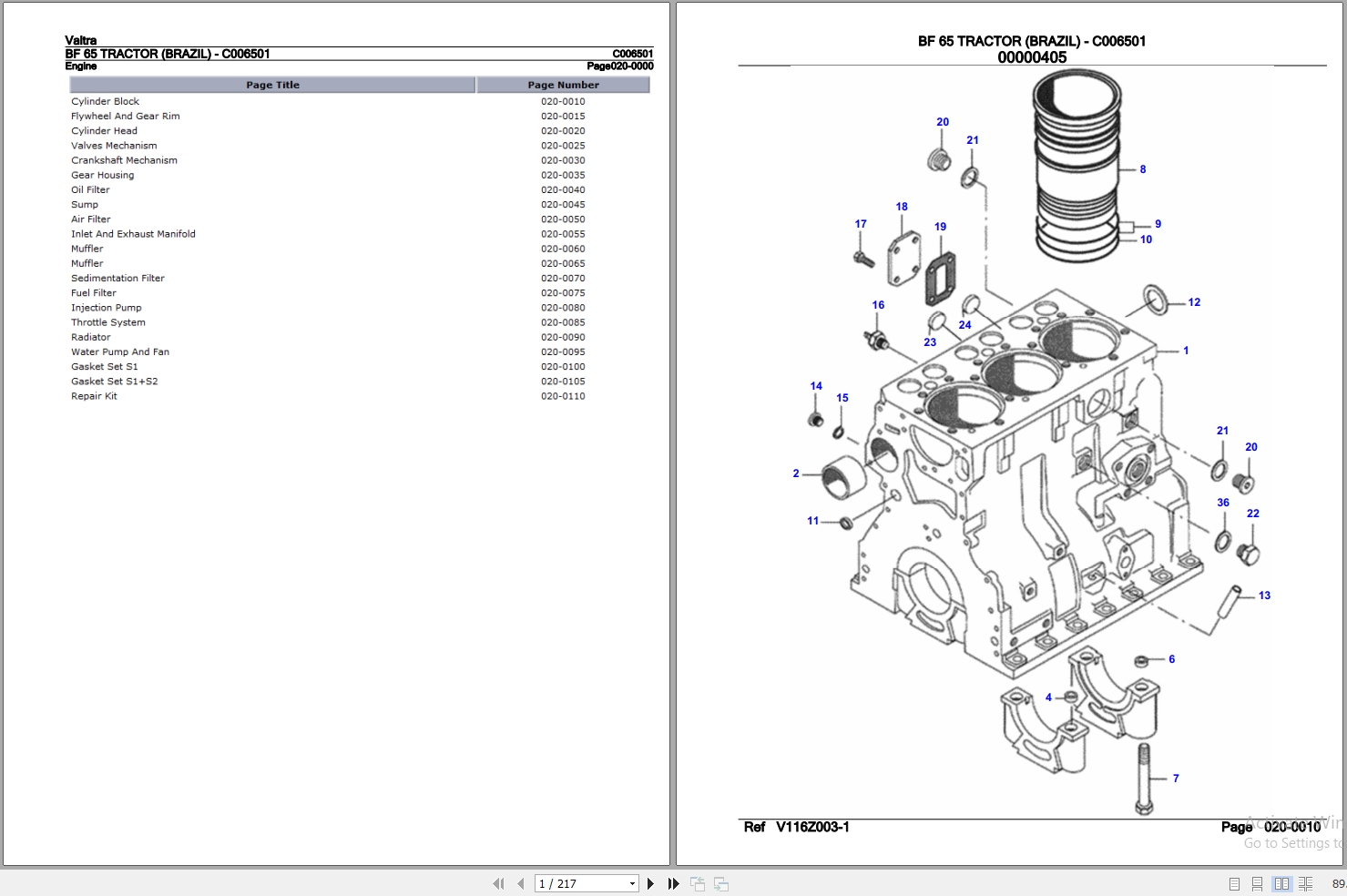Go back one page using previous arrow
The image size is (1347, 896).
(x=520, y=883)
